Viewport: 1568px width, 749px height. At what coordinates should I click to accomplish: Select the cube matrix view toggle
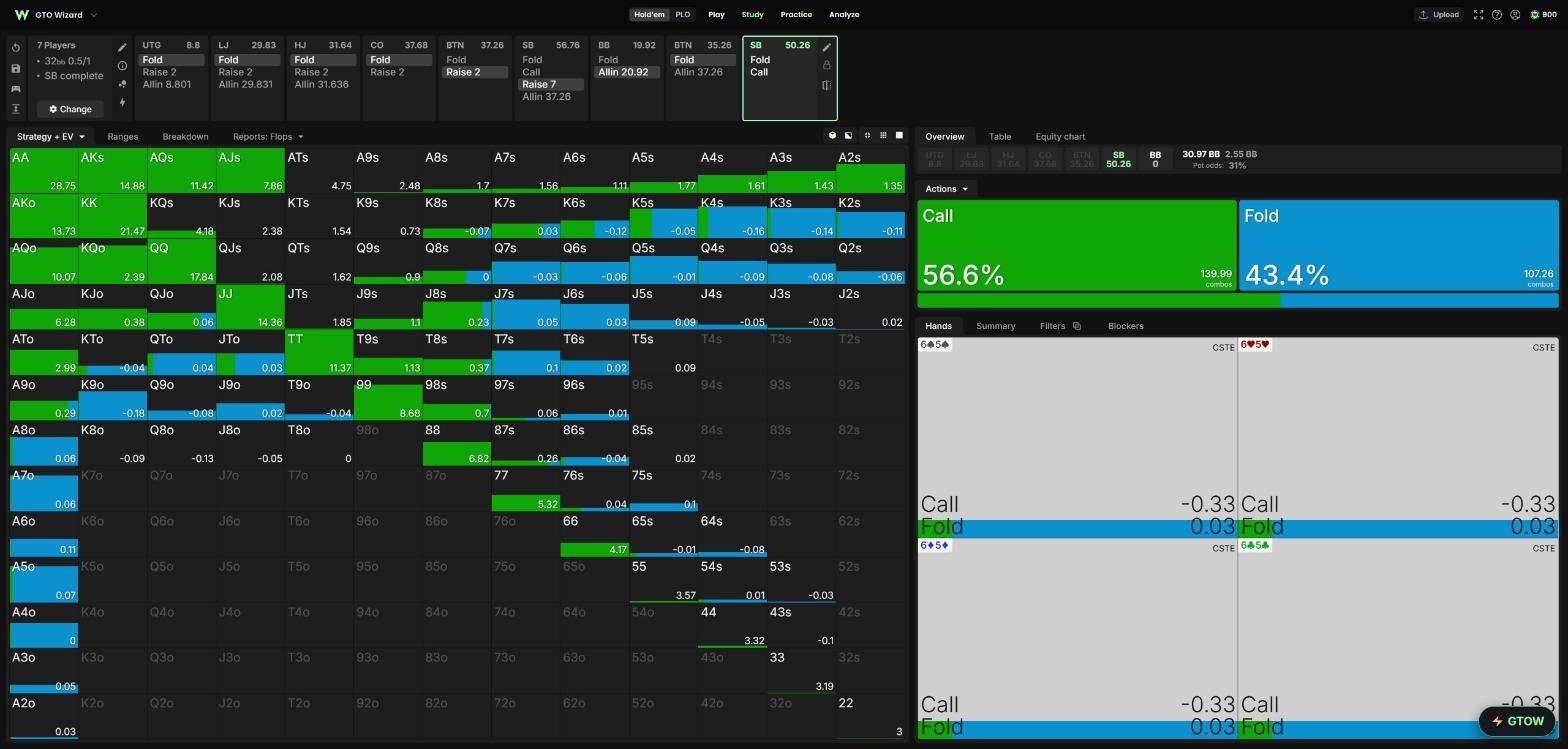click(832, 135)
